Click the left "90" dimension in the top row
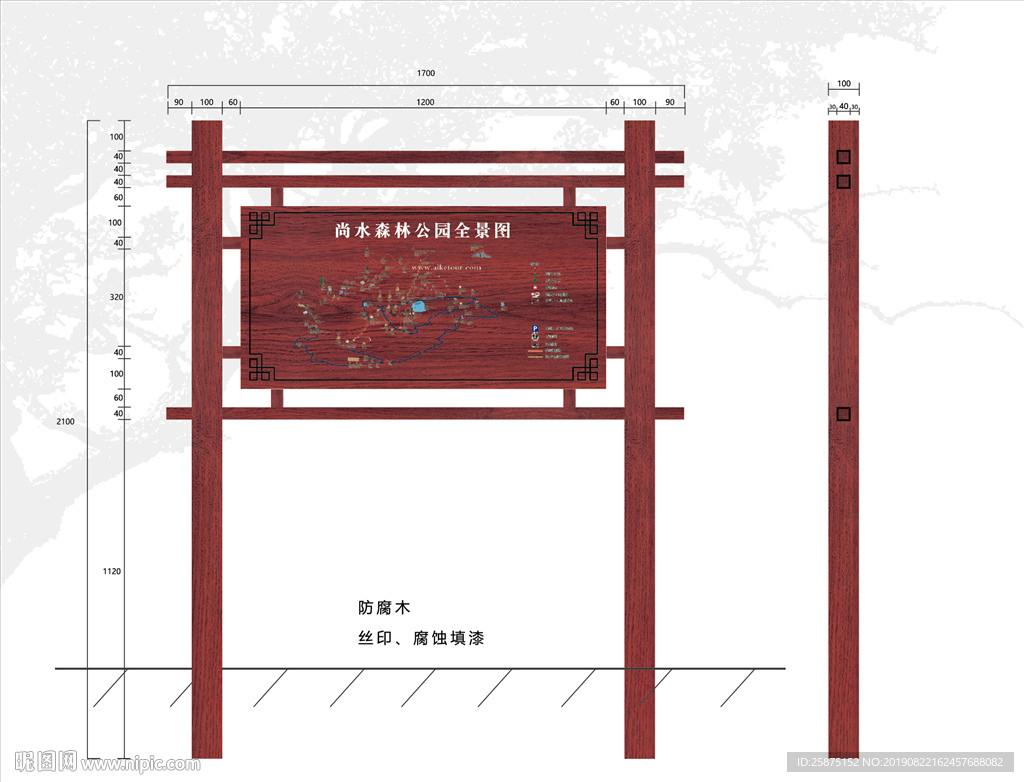This screenshot has height=782, width=1024. click(x=179, y=103)
